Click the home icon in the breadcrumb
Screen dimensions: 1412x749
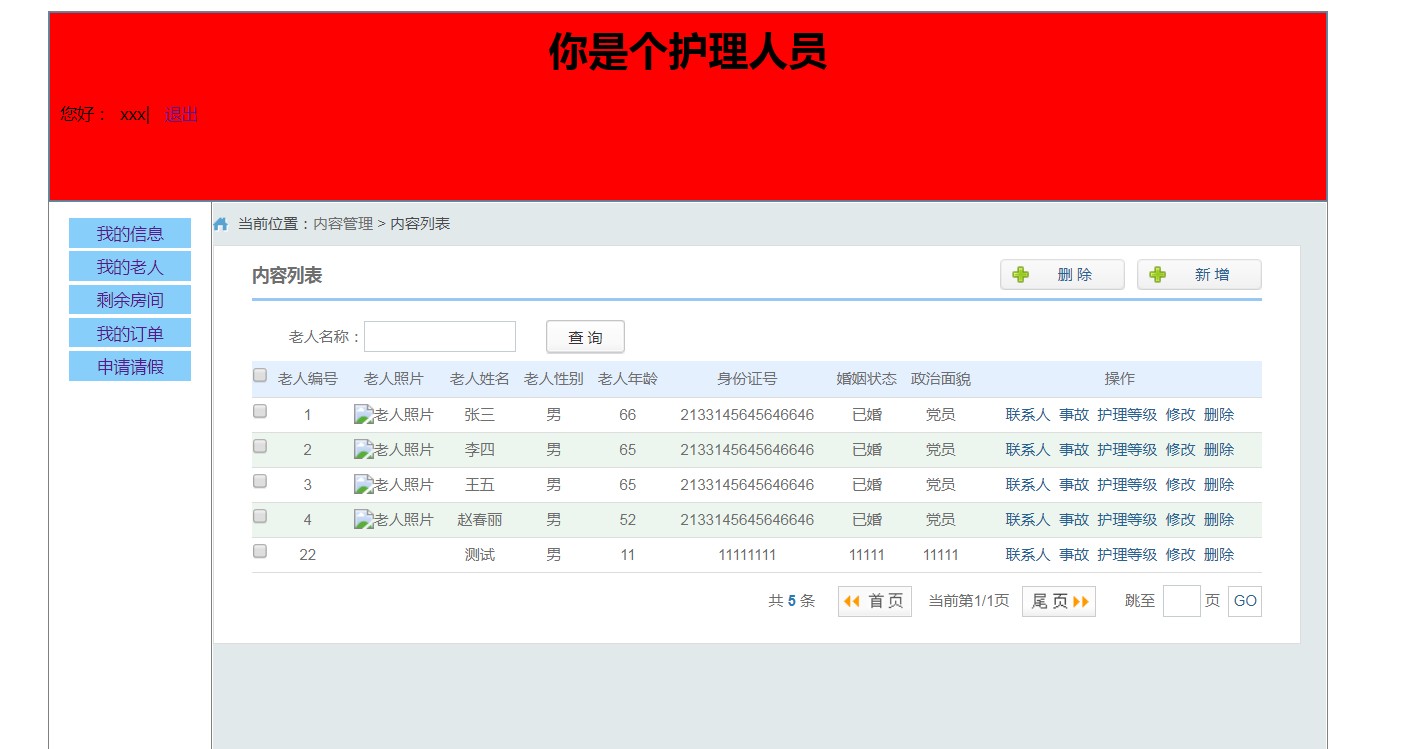click(x=221, y=224)
